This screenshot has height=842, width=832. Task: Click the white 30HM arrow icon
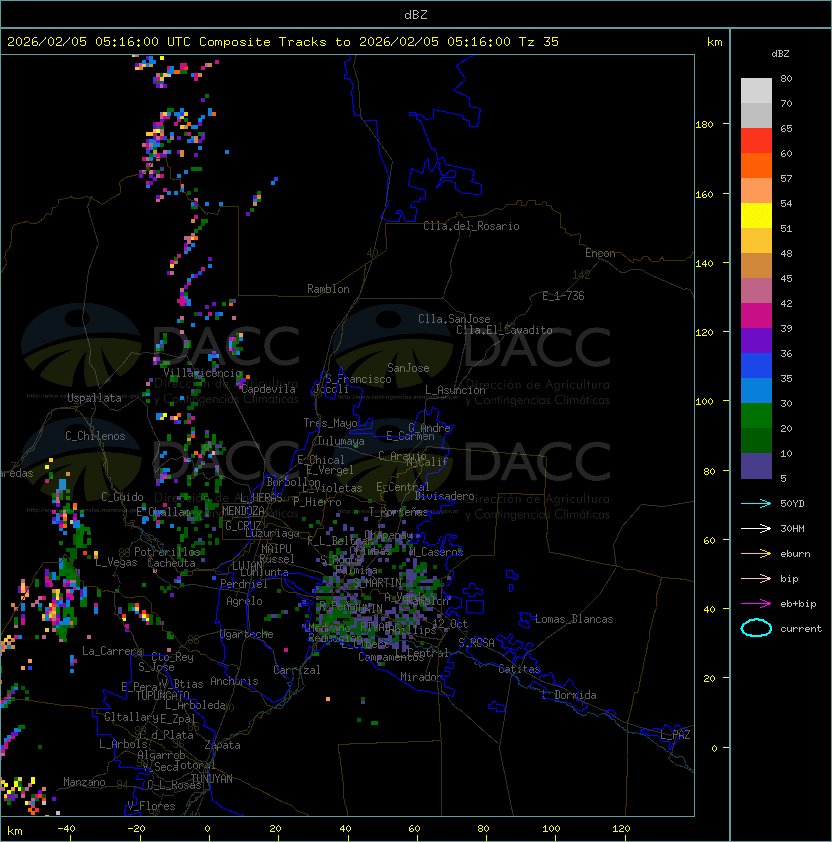pyautogui.click(x=756, y=528)
